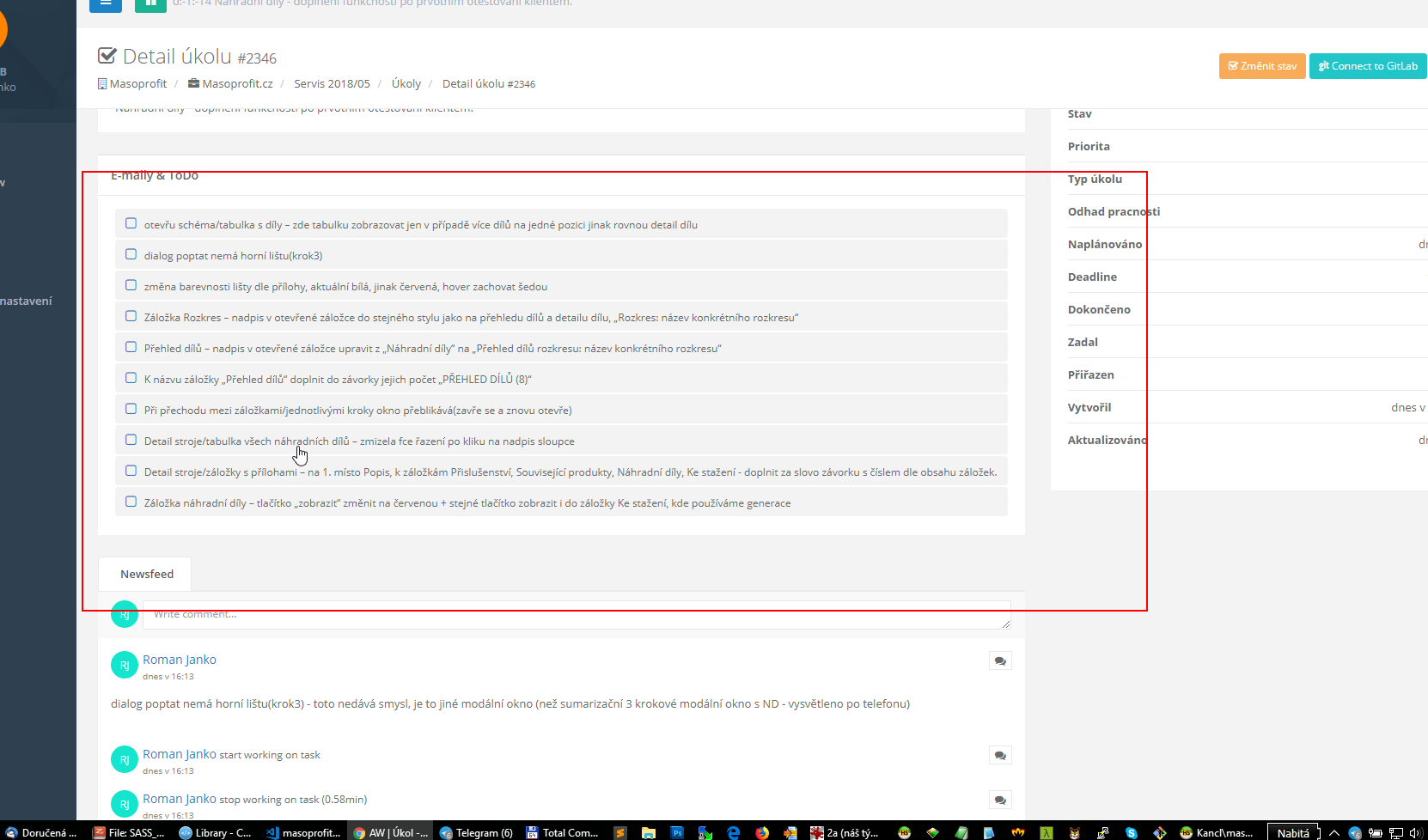Click the volume icon in system tray

(1415, 832)
